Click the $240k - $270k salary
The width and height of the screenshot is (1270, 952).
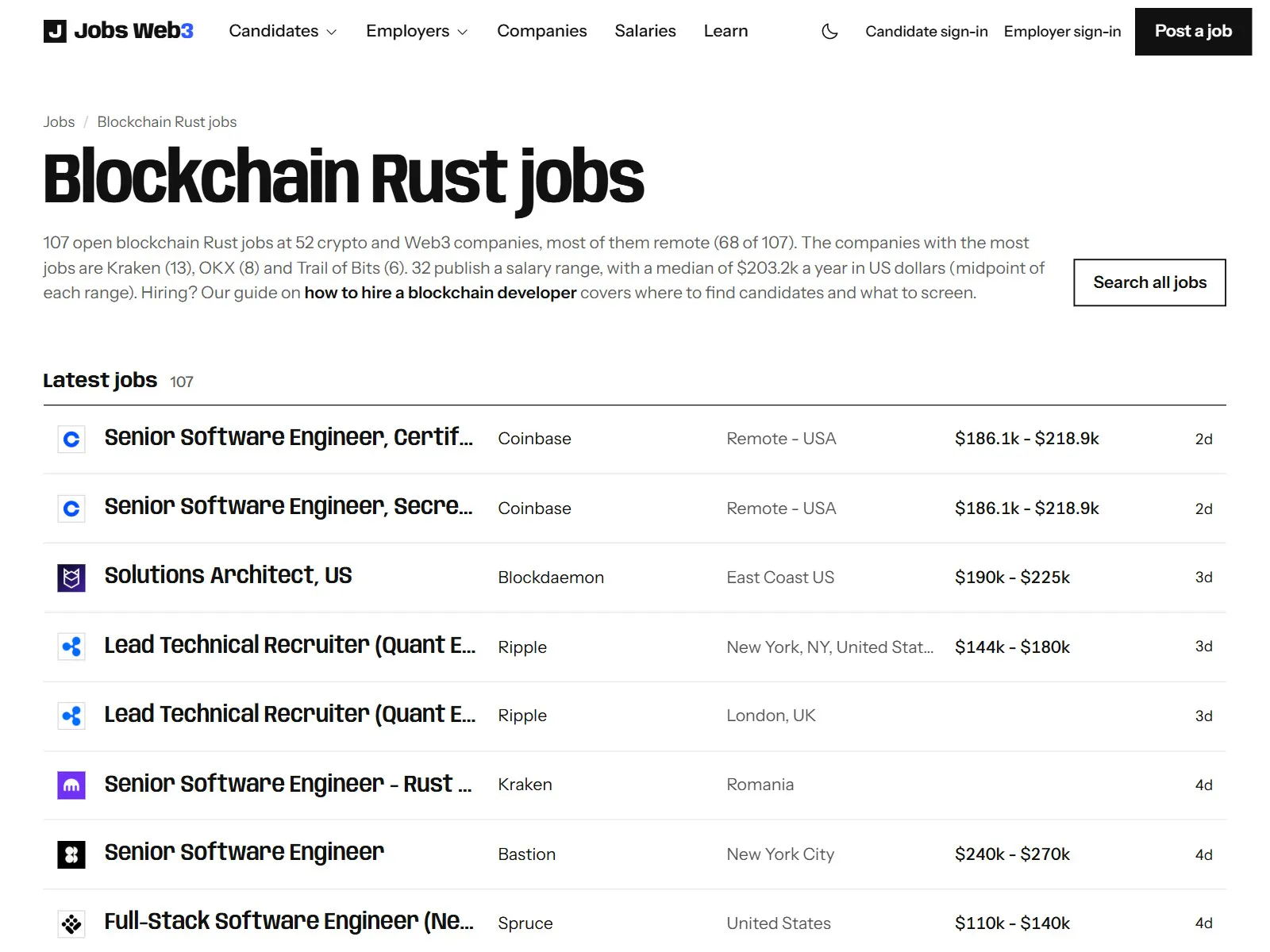(x=1012, y=854)
